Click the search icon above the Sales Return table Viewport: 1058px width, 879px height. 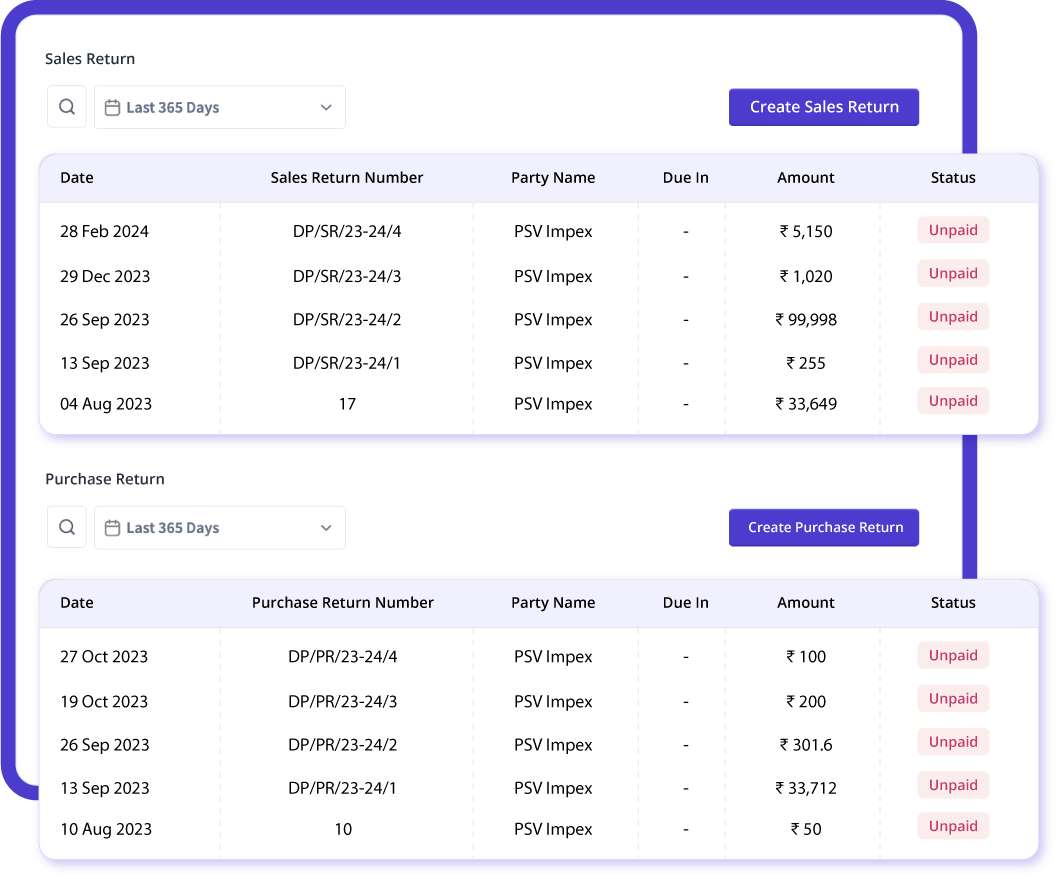click(66, 106)
